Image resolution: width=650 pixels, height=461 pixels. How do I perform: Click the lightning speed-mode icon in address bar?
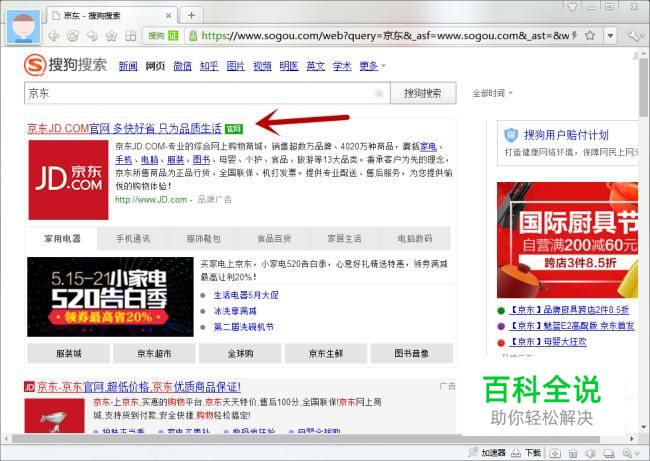(575, 36)
